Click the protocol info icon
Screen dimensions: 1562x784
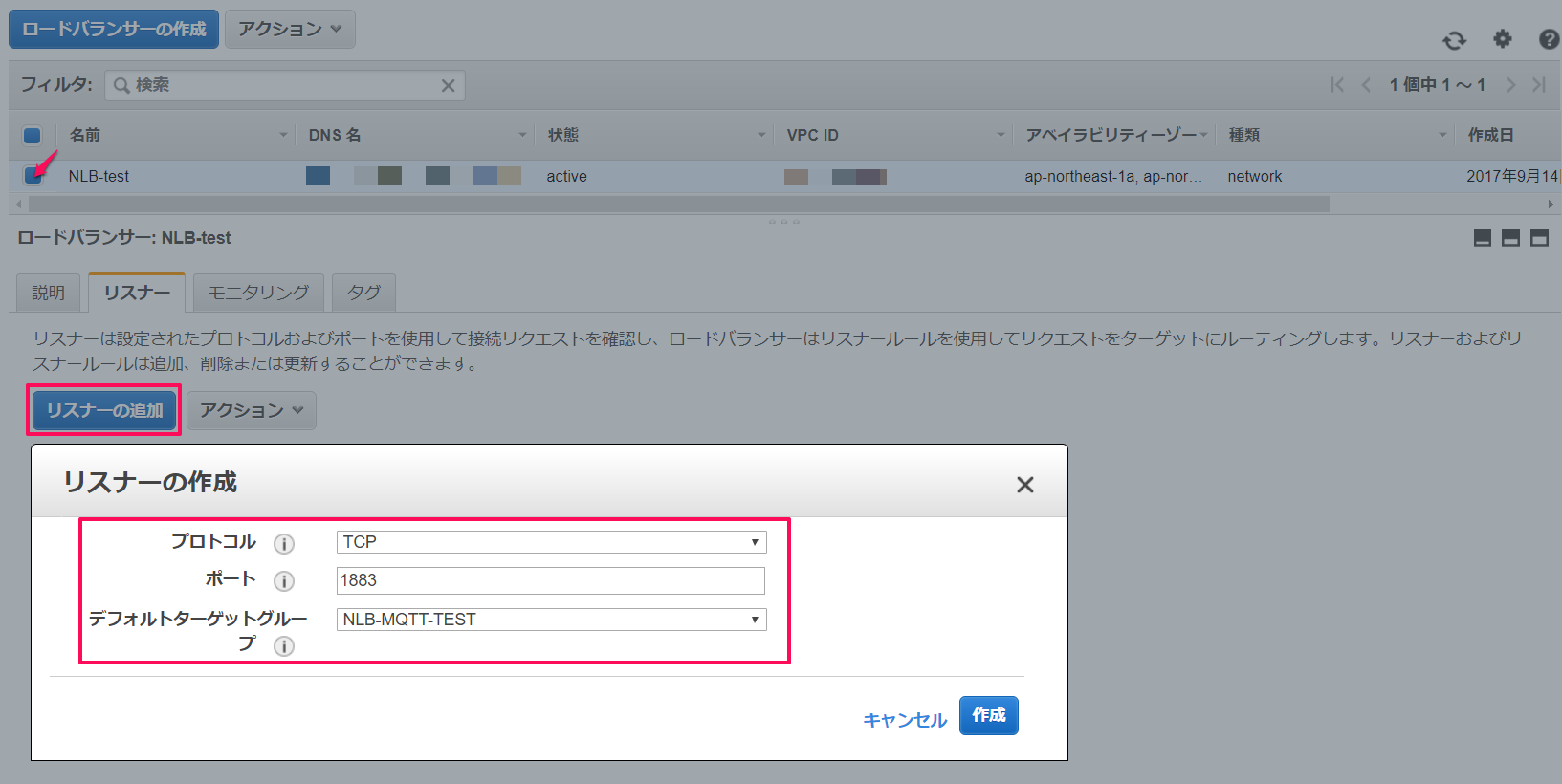[x=284, y=544]
